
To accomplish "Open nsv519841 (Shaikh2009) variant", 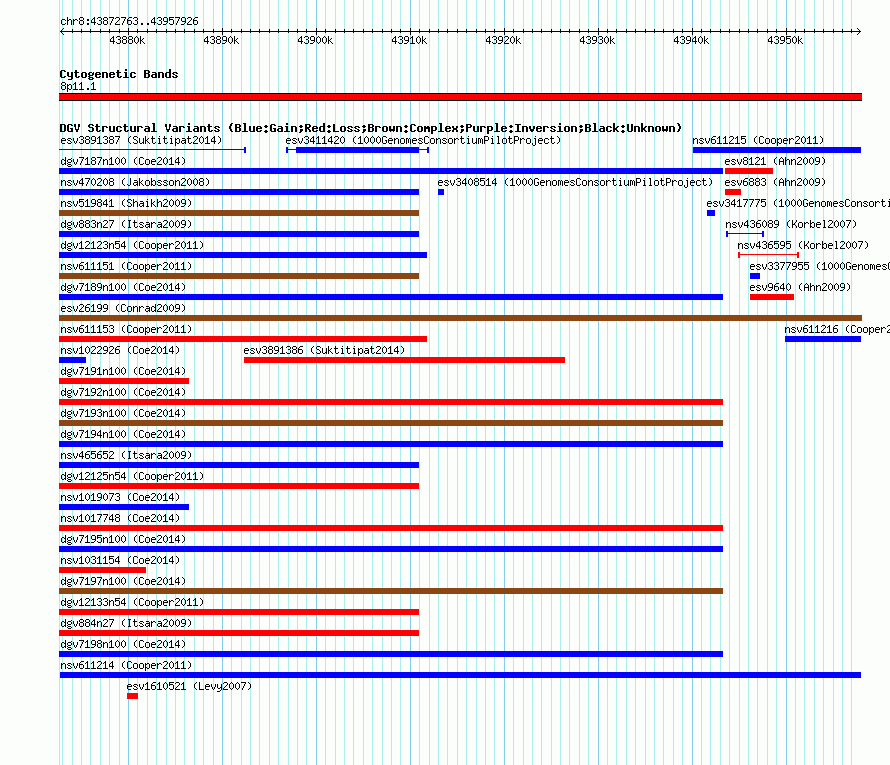I will click(x=126, y=203).
